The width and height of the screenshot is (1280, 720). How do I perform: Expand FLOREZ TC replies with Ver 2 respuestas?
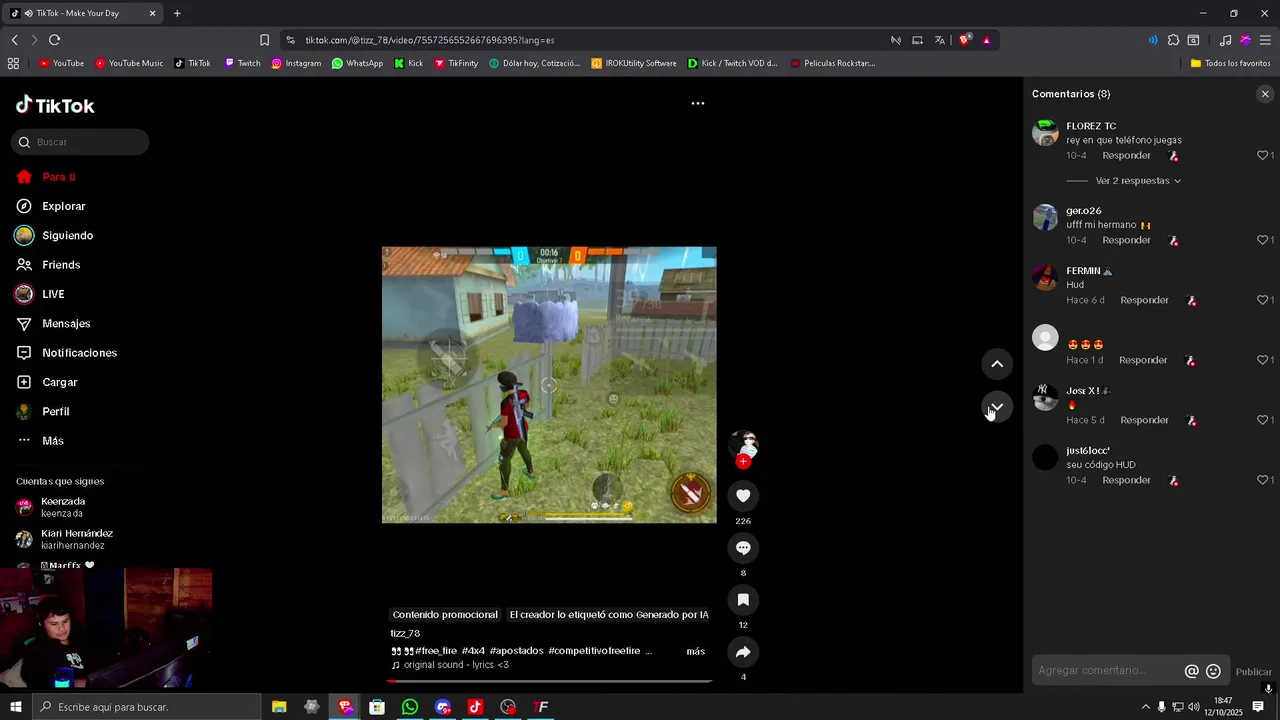pyautogui.click(x=1138, y=181)
